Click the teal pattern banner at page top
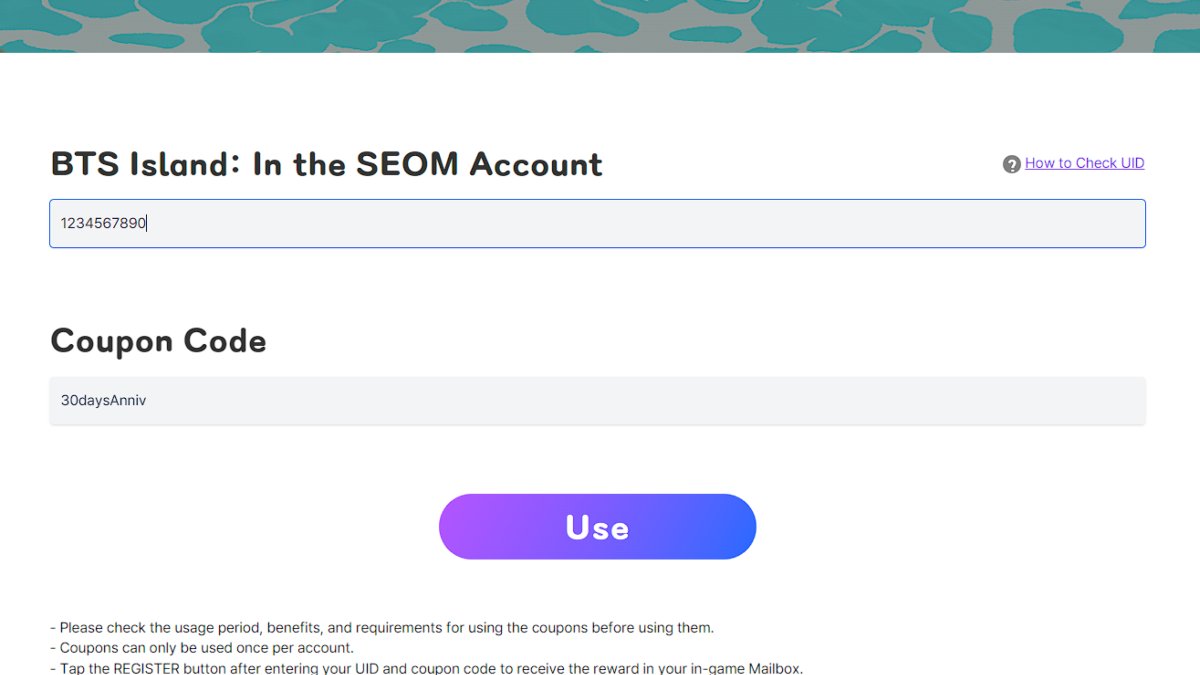 (600, 25)
